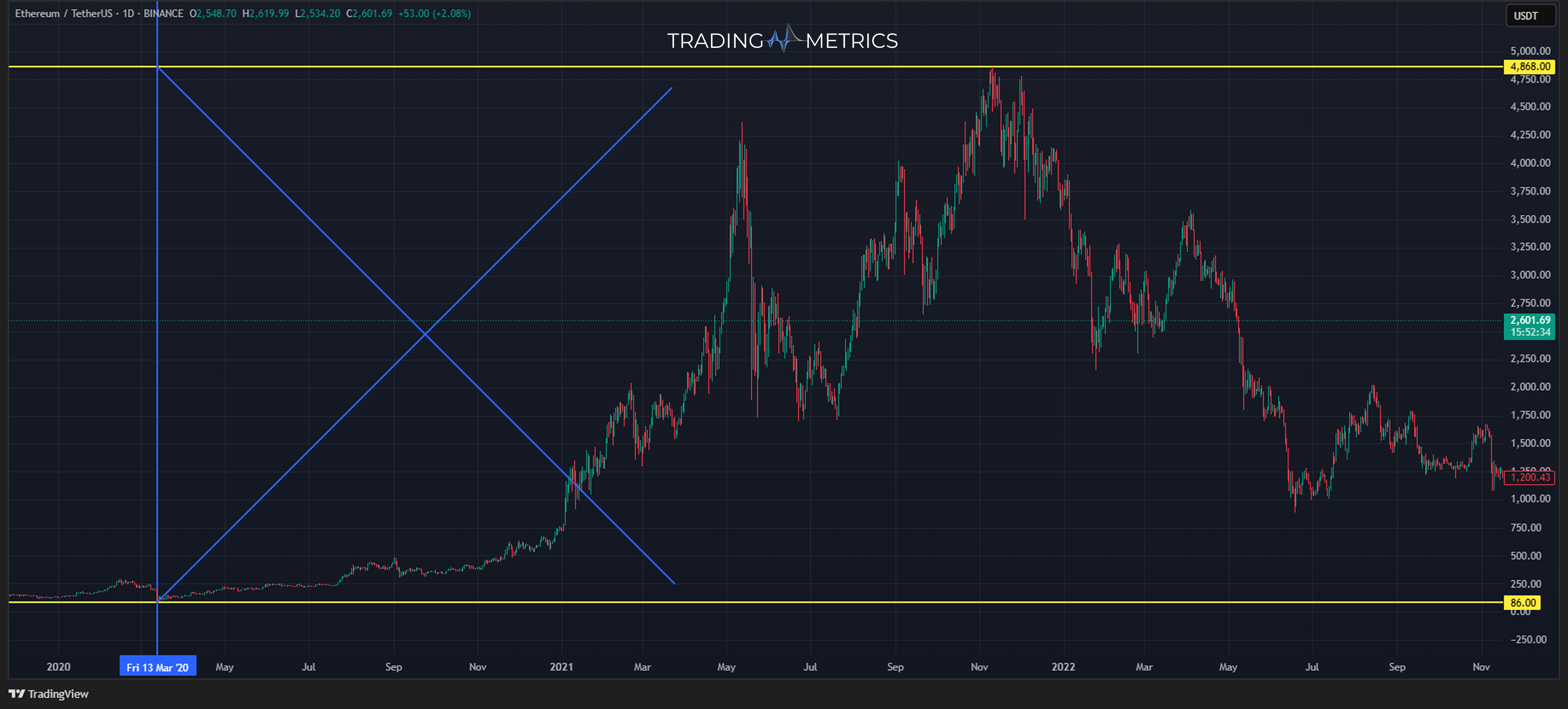Click the BINANCE exchange label
1568x709 pixels.
pyautogui.click(x=163, y=13)
